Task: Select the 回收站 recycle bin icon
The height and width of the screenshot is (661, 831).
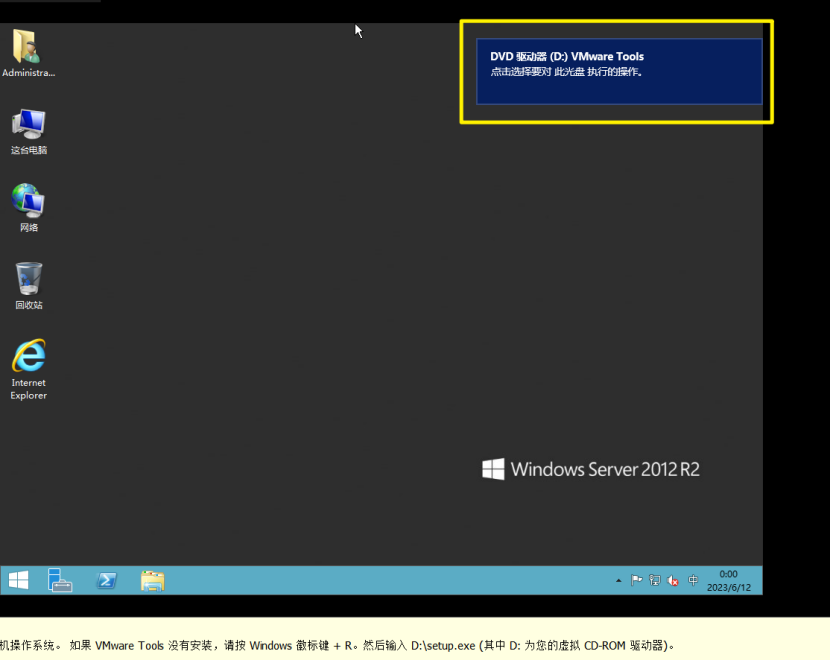Action: point(29,286)
